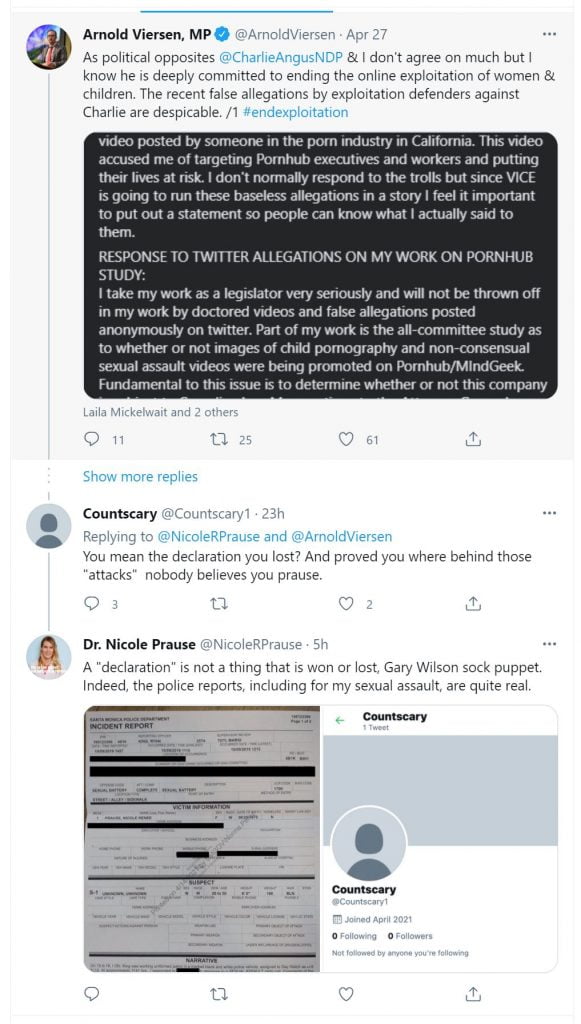581x1024 pixels.
Task: Open the reply icon on Dr. Nicole Prause's tweet
Action: pyautogui.click(x=91, y=994)
